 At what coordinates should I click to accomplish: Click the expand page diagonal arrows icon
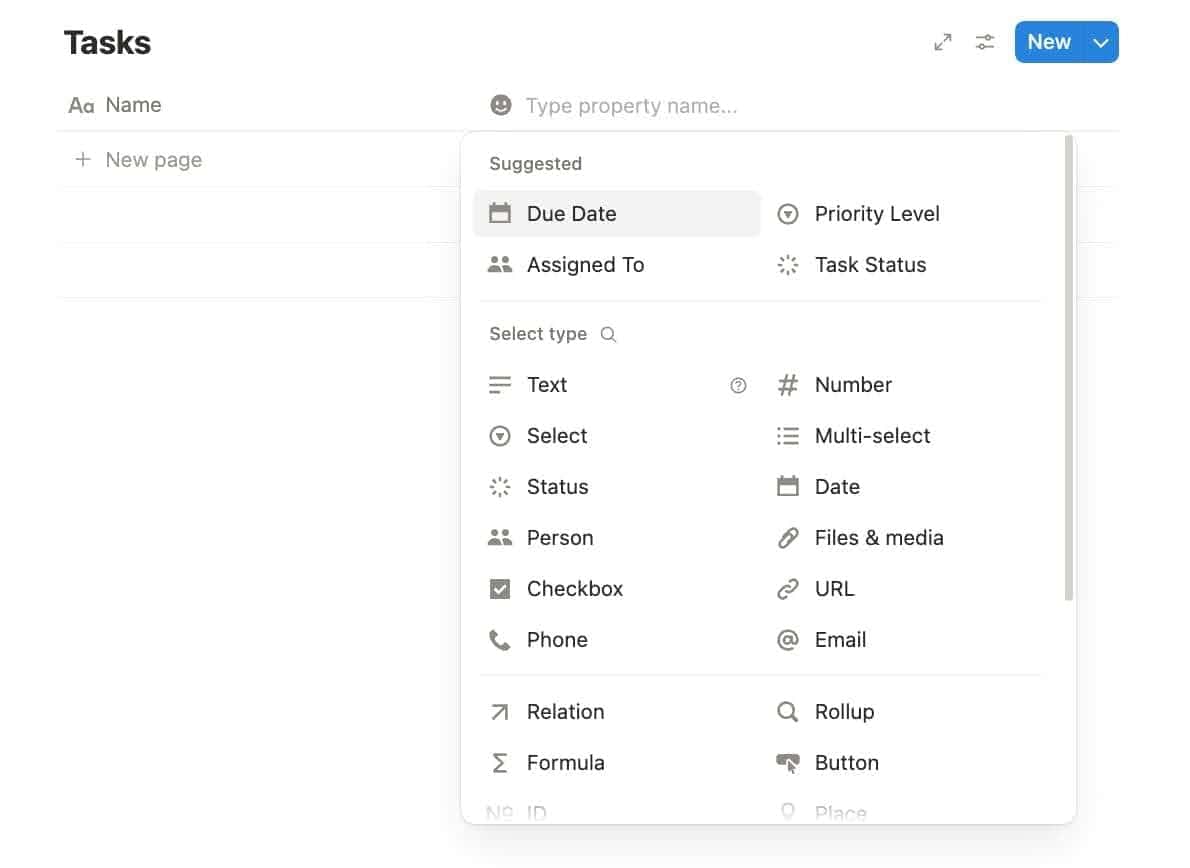942,42
